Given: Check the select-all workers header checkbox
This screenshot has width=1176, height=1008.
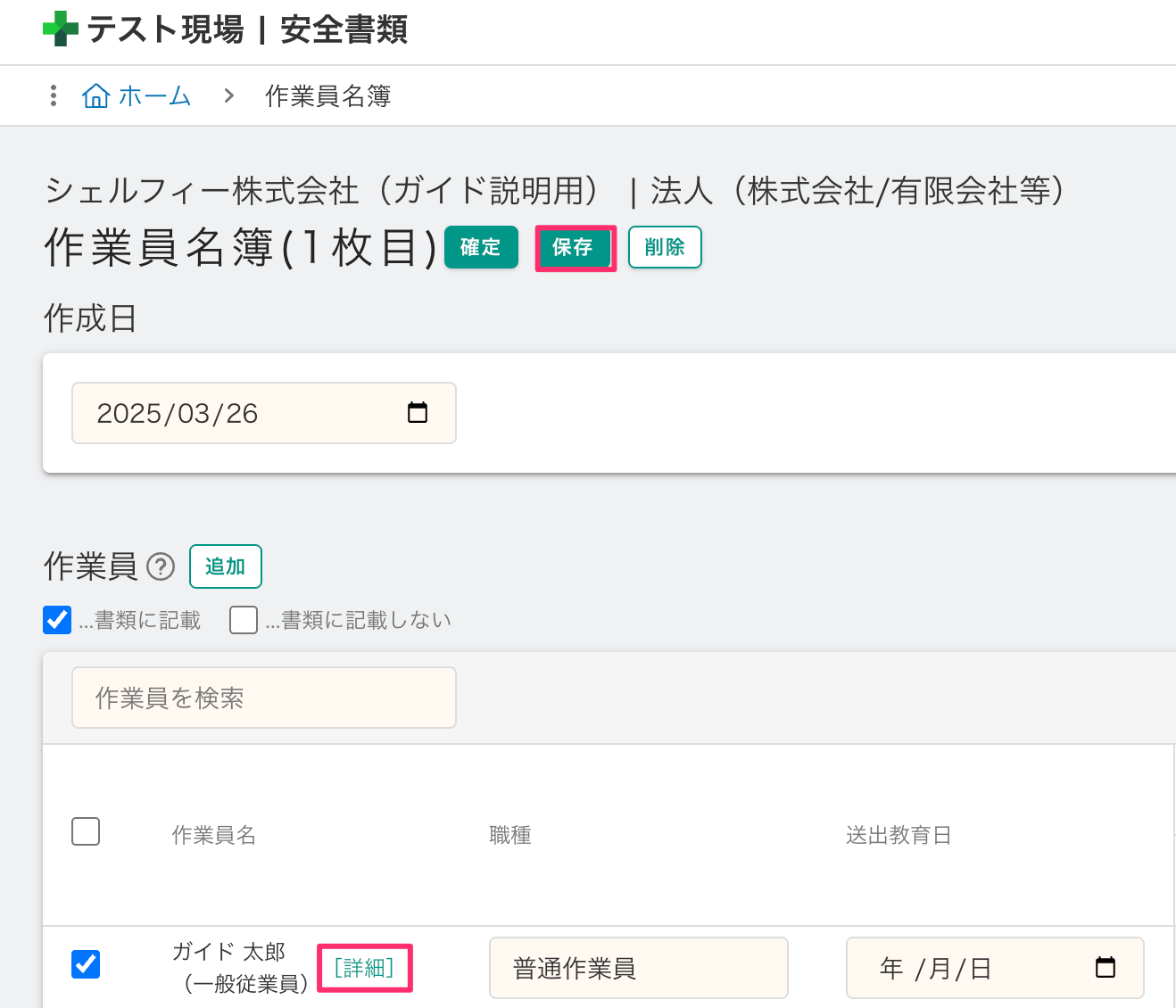Looking at the screenshot, I should tap(86, 831).
